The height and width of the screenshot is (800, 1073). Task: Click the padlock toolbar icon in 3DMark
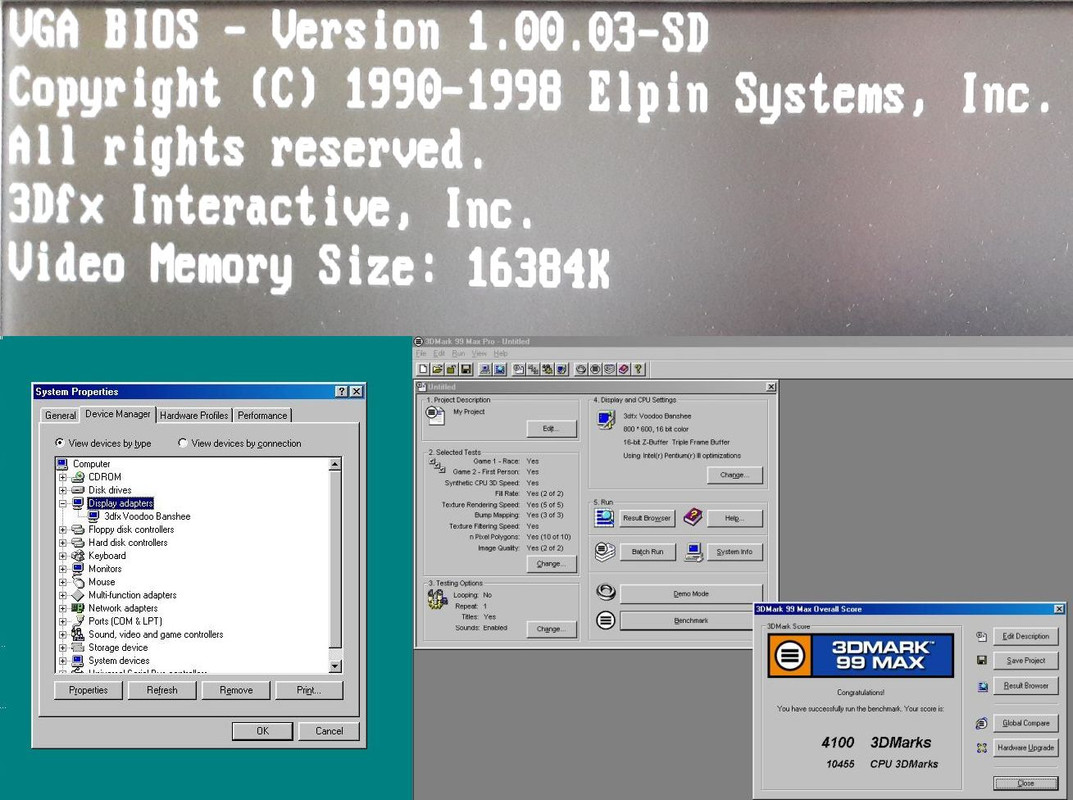452,370
